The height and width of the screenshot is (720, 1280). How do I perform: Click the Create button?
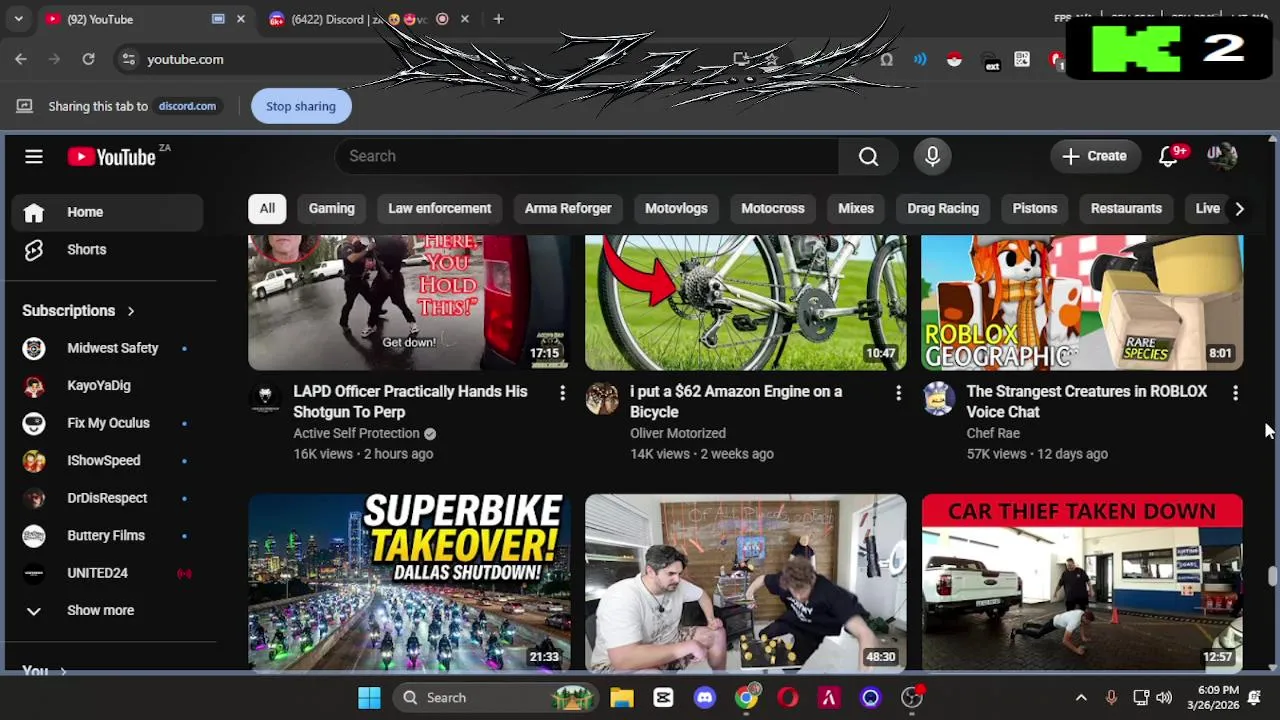coord(1095,156)
